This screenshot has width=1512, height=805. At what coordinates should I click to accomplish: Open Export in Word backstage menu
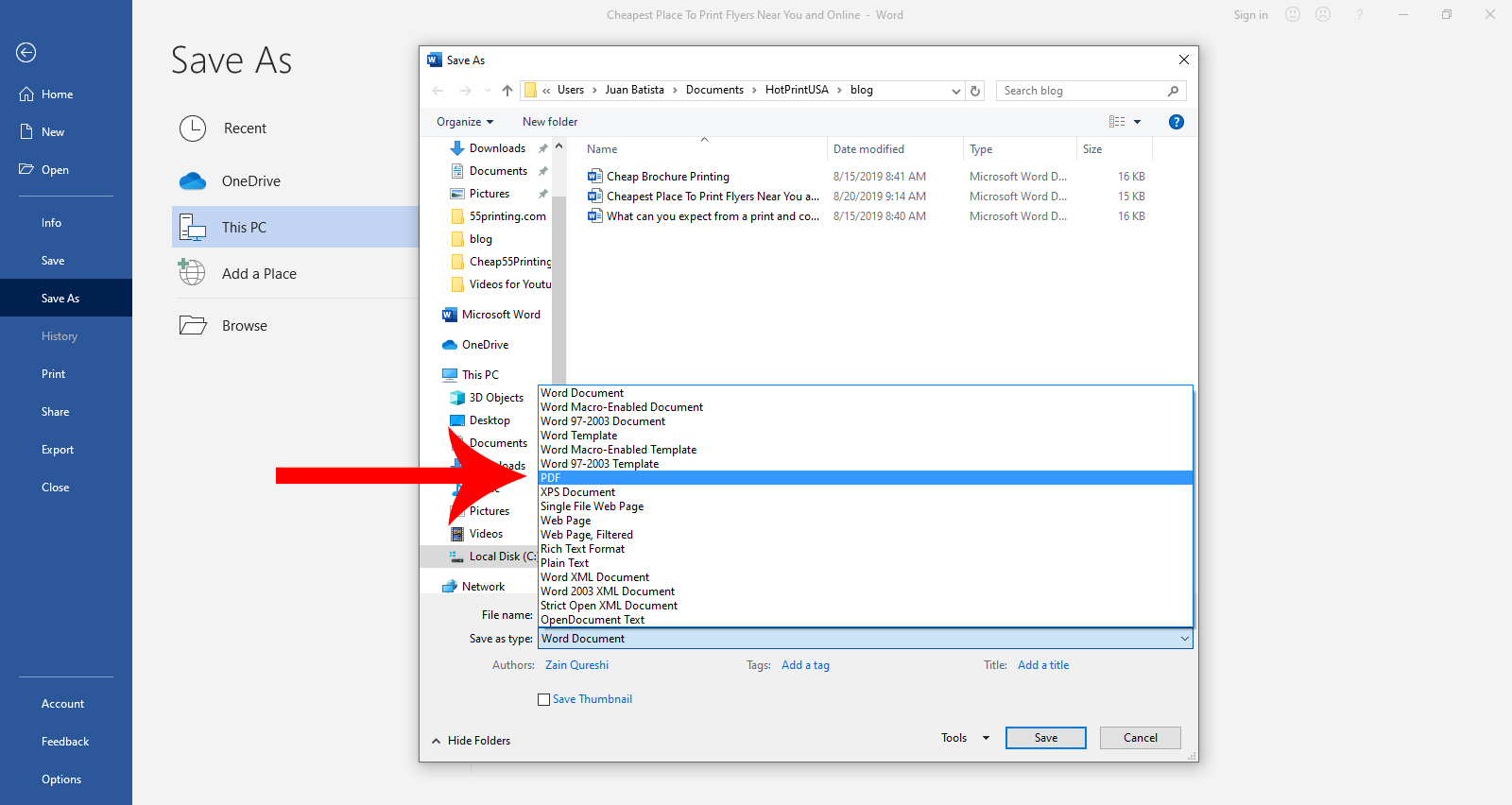click(x=58, y=450)
